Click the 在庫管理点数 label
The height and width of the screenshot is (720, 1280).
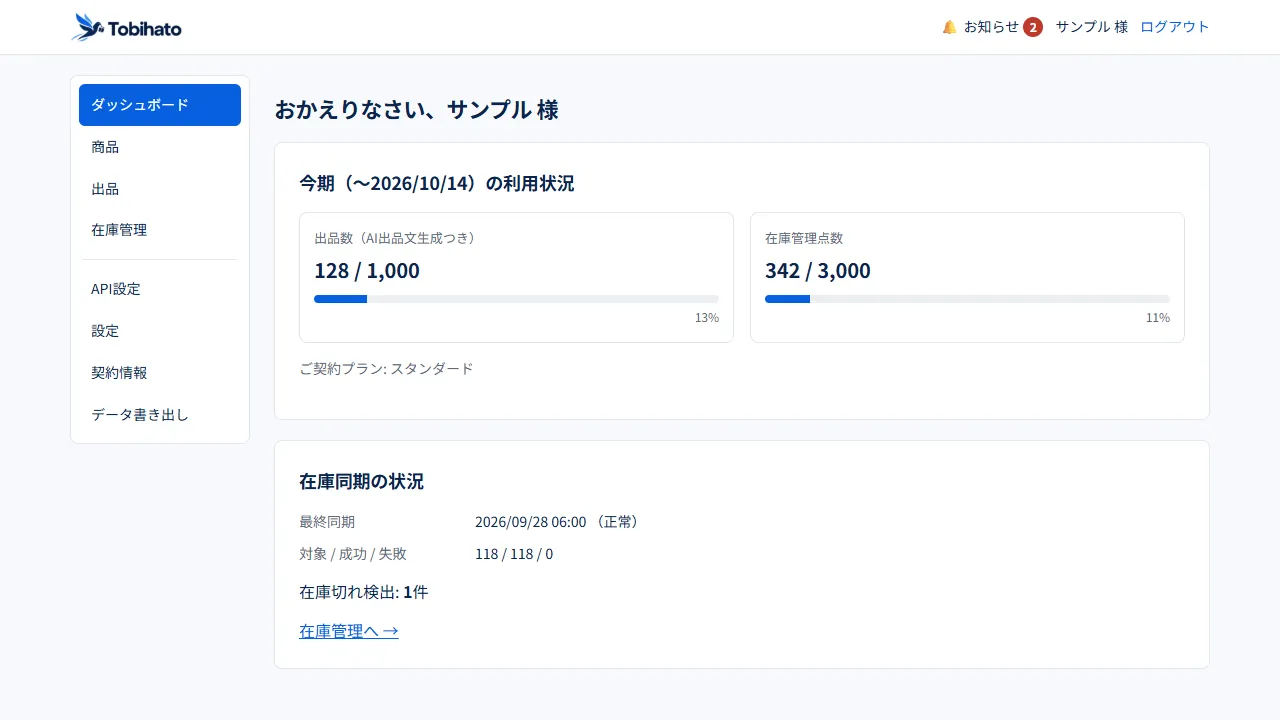click(804, 238)
